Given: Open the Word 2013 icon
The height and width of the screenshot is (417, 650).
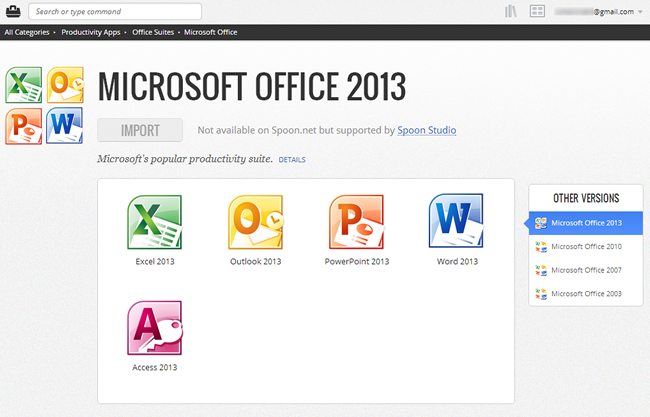Looking at the screenshot, I should tap(457, 221).
